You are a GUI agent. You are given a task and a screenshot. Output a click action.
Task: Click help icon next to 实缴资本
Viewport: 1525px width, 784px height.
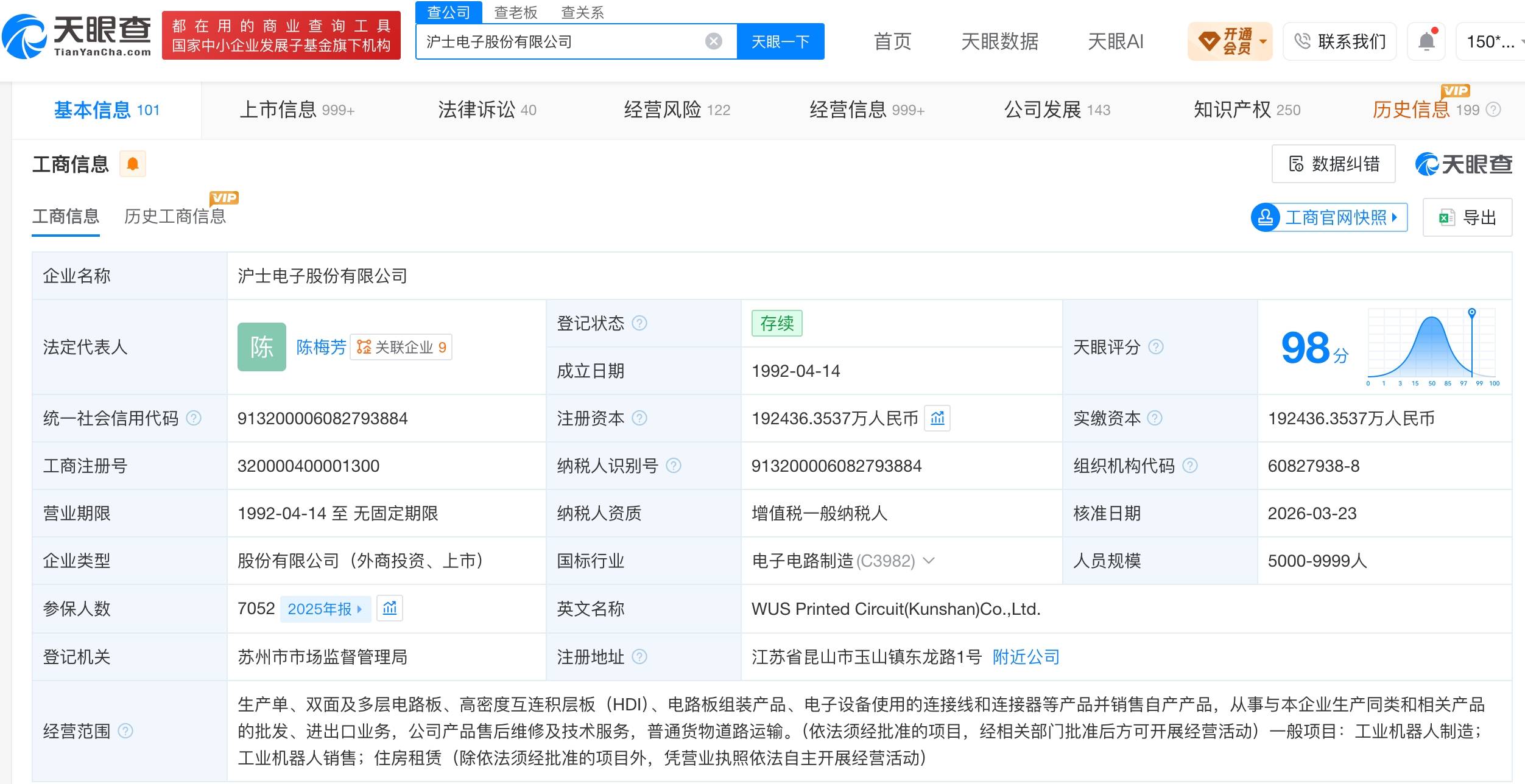tap(1154, 418)
